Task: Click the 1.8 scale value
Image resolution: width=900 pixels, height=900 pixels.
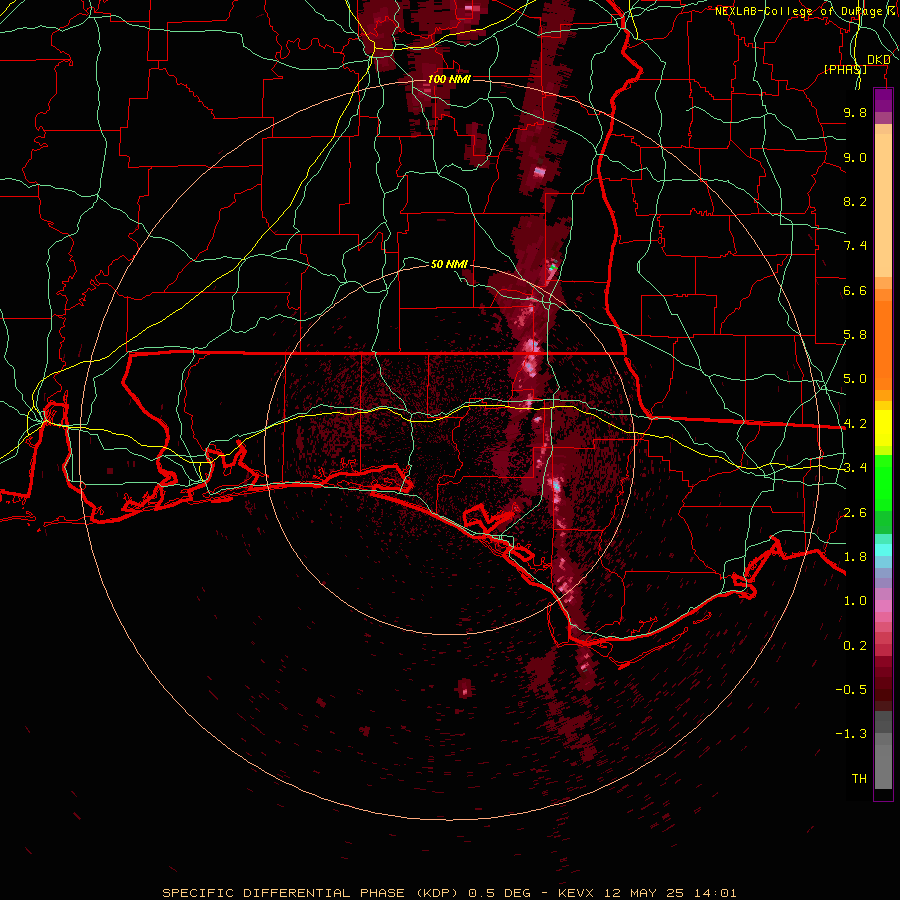Action: (x=855, y=557)
